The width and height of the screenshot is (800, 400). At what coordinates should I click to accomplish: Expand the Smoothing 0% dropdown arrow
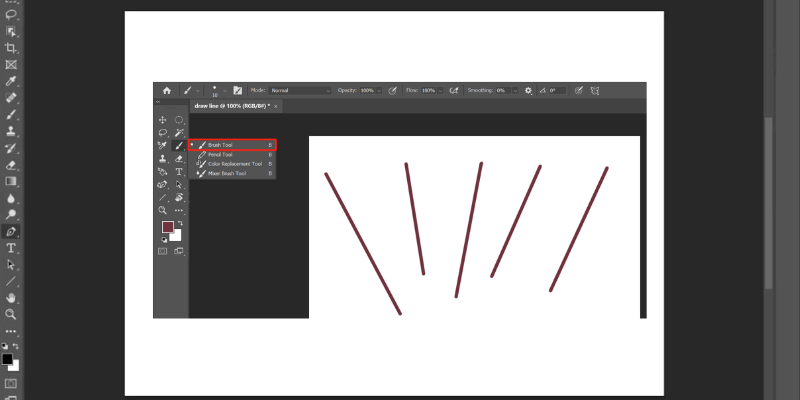(516, 90)
